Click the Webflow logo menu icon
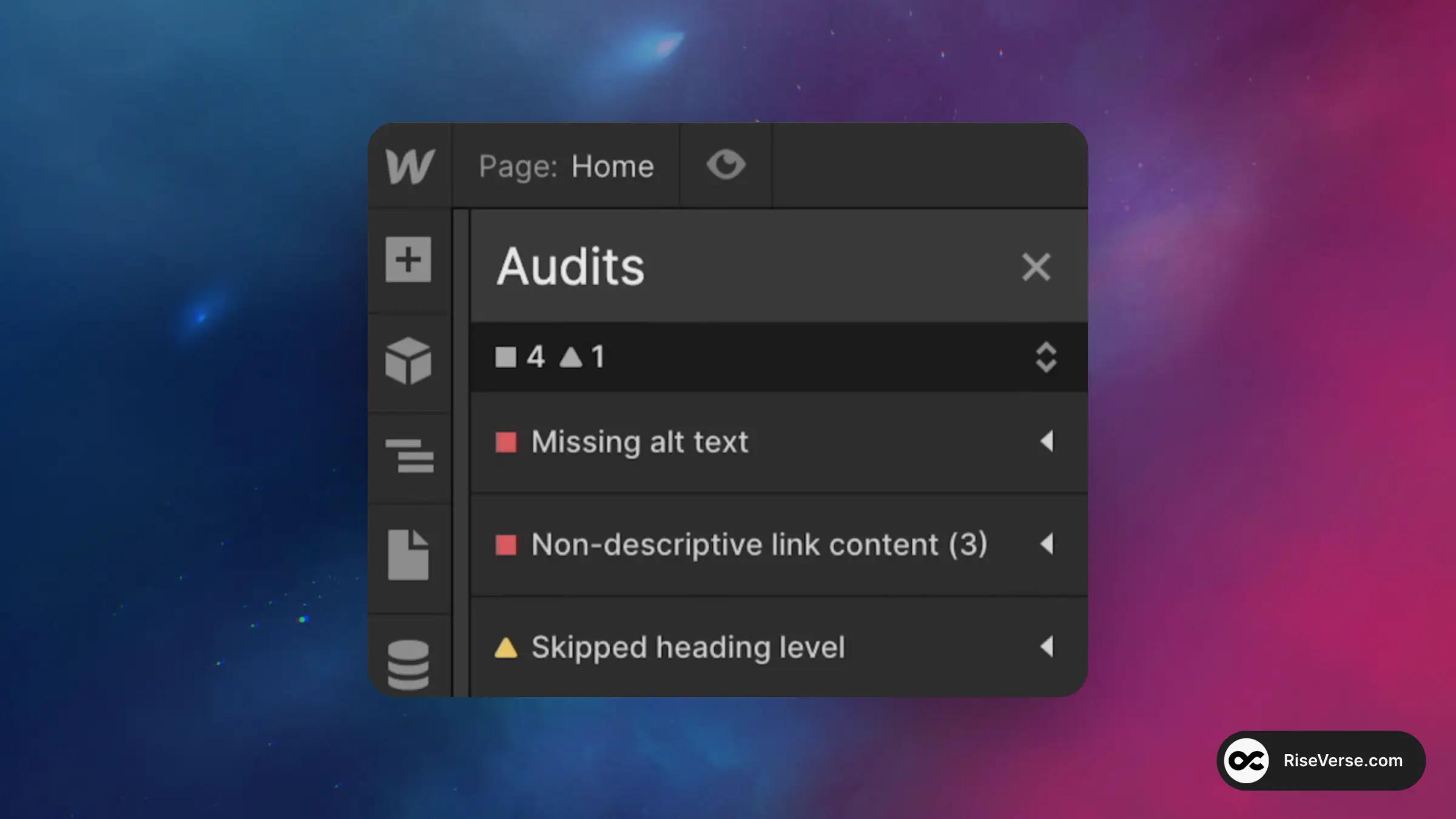This screenshot has width=1456, height=819. click(410, 166)
